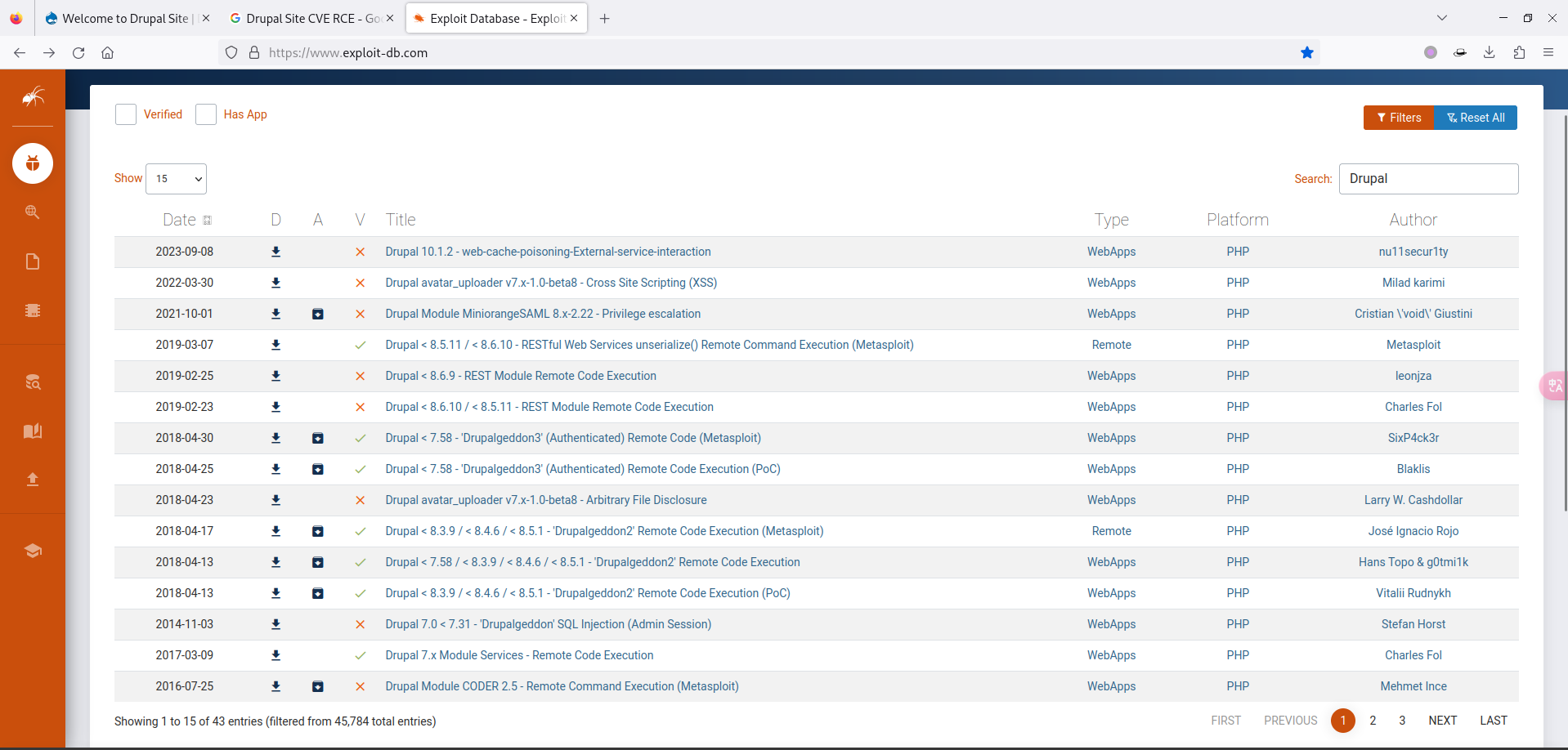Toggle the Has App checkbox
The height and width of the screenshot is (750, 1568).
coord(206,114)
